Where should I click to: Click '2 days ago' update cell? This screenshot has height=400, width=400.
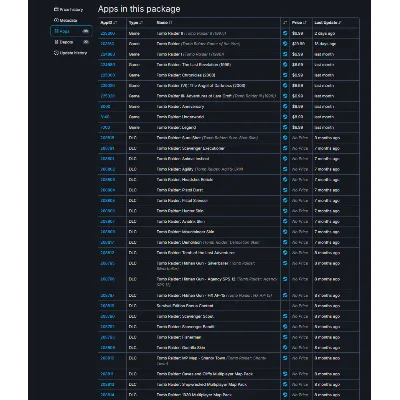tap(325, 33)
